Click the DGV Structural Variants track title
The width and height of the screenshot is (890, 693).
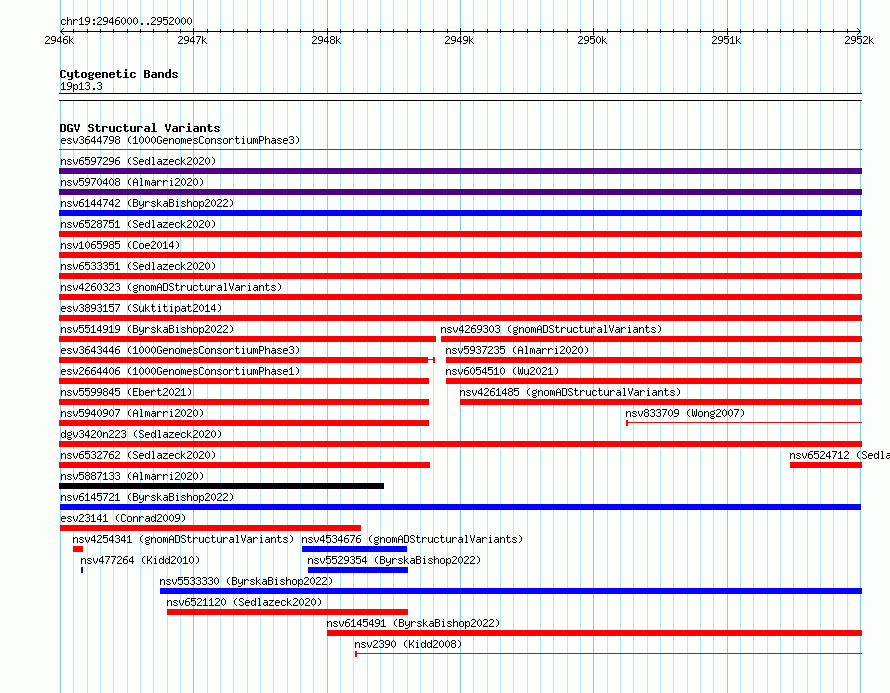[140, 128]
